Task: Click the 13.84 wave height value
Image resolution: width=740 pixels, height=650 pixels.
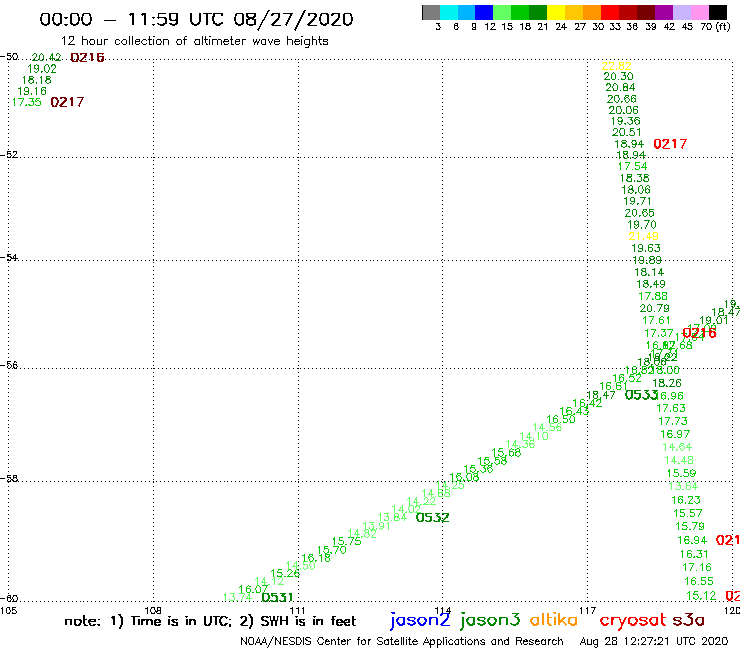Action: tap(392, 517)
